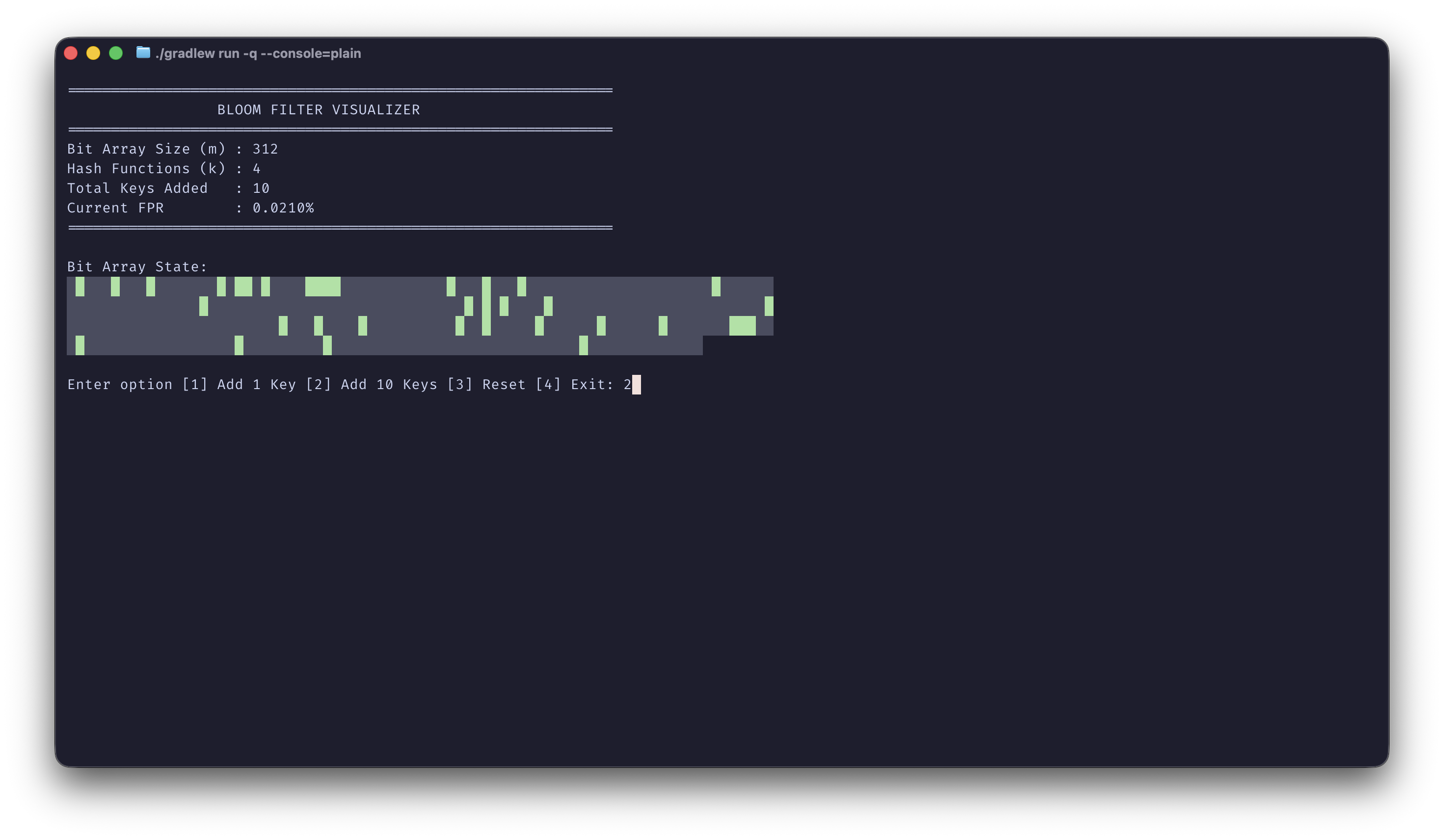The image size is (1444, 840).
Task: Click the 'Current FPR : 0.0210%' line
Action: [190, 208]
